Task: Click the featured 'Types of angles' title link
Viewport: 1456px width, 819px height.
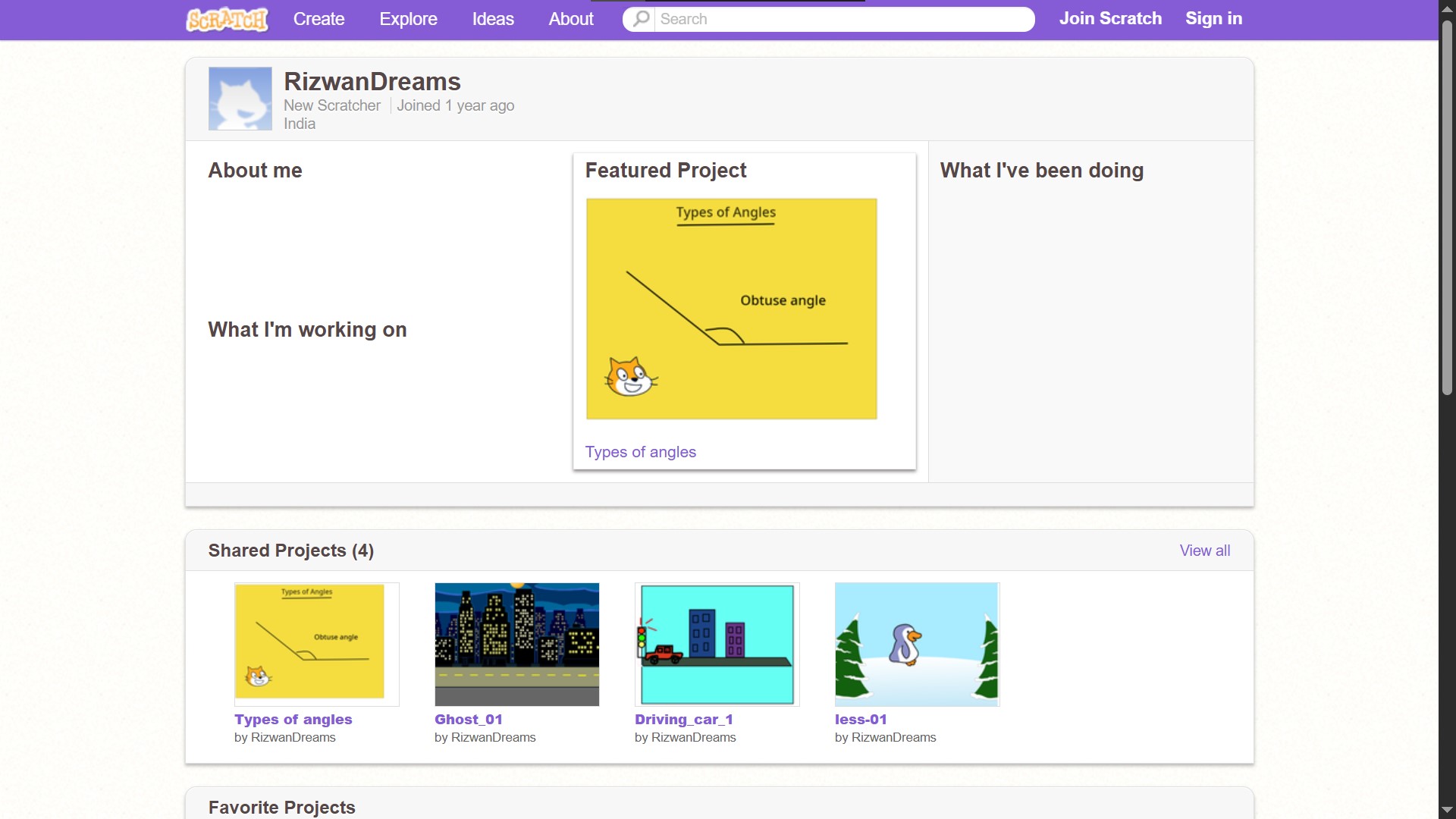Action: pyautogui.click(x=640, y=452)
